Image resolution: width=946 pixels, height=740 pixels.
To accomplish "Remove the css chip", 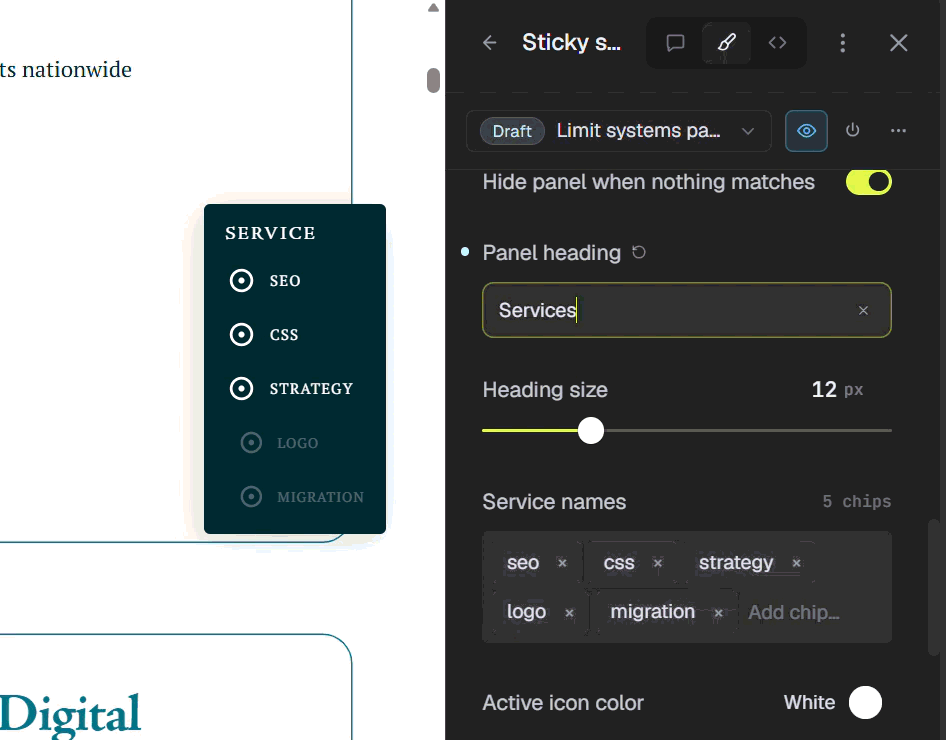I will (658, 563).
